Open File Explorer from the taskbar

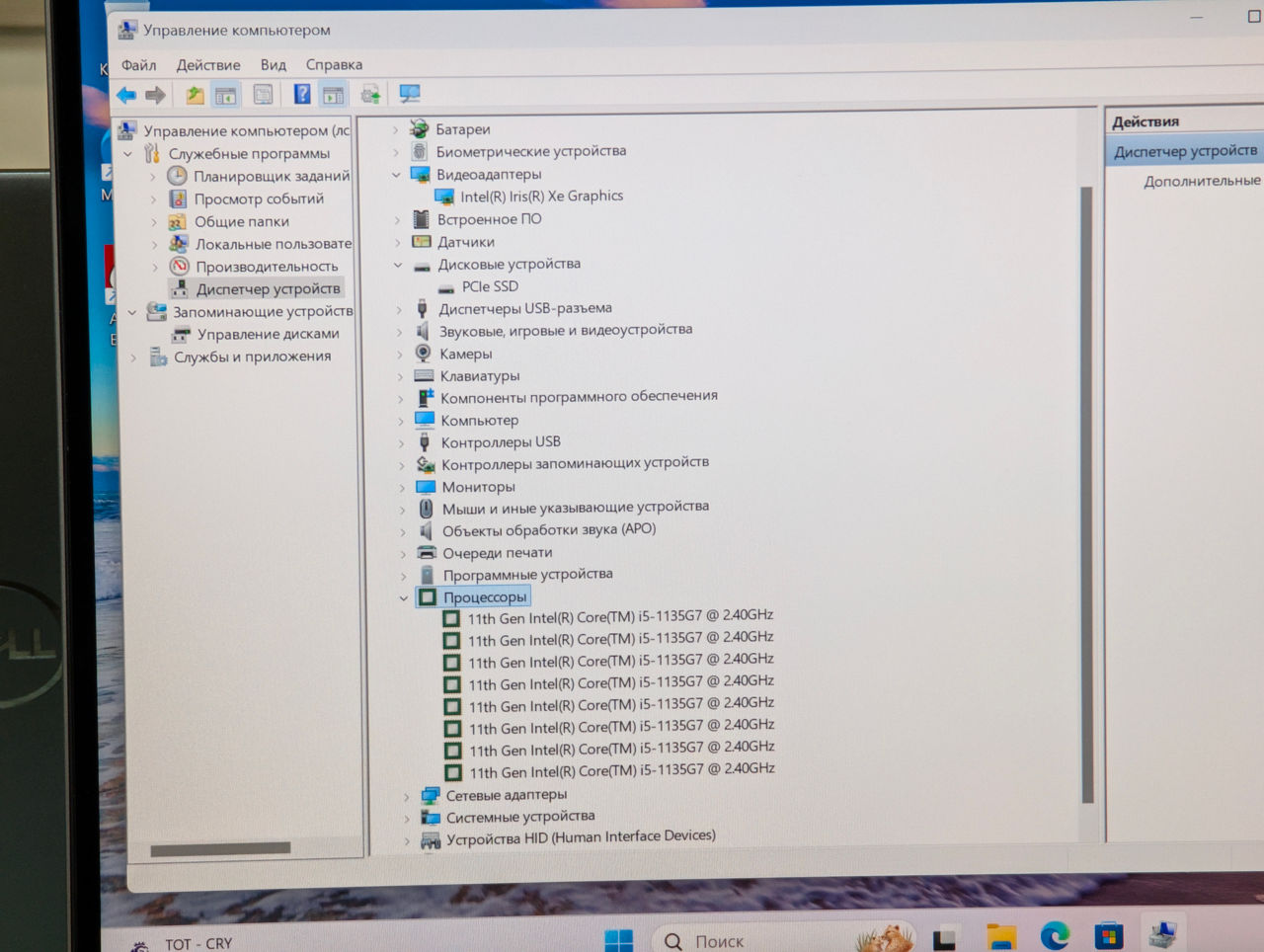[x=1001, y=936]
